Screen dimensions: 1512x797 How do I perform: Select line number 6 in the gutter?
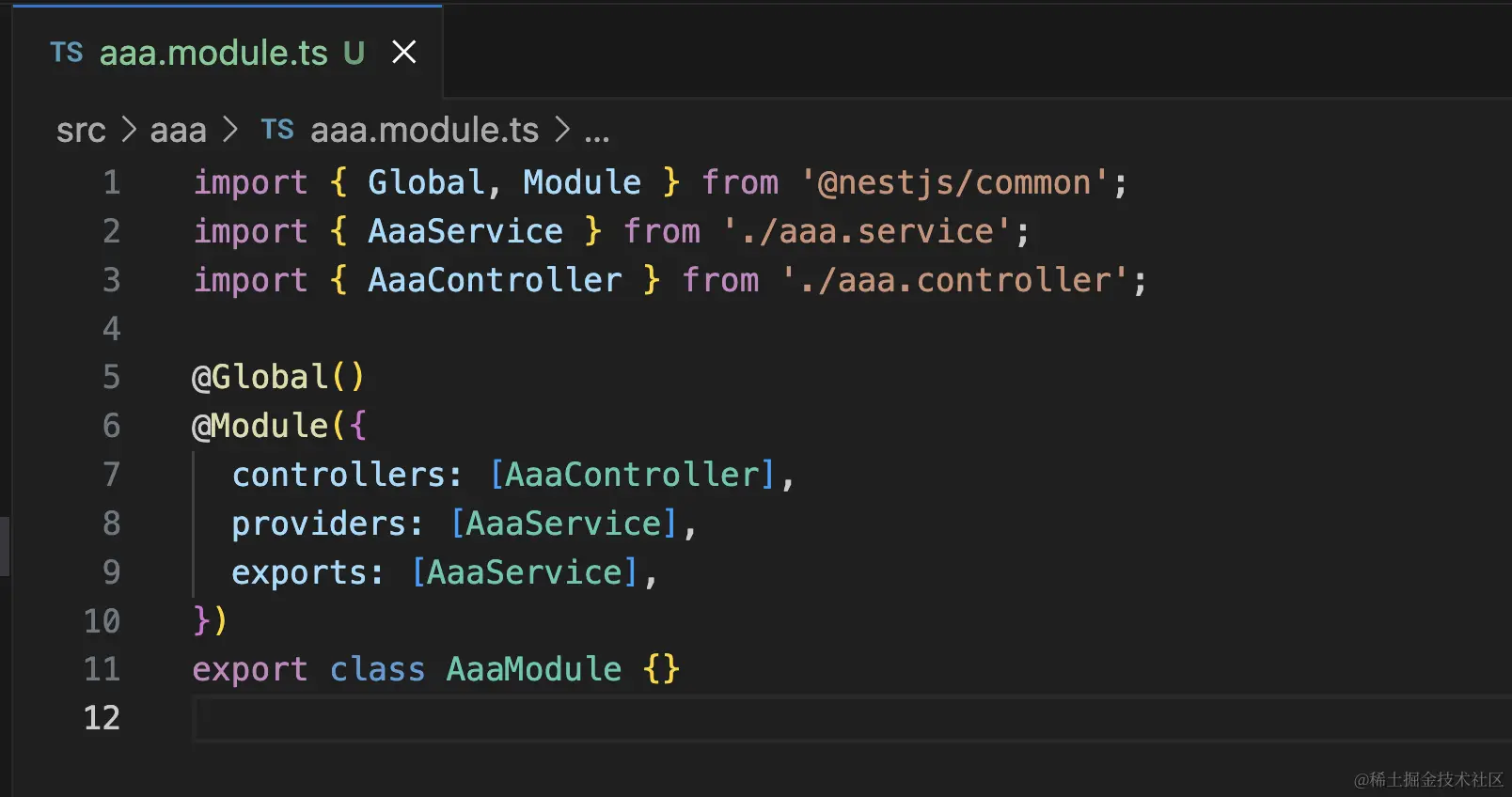click(x=111, y=426)
